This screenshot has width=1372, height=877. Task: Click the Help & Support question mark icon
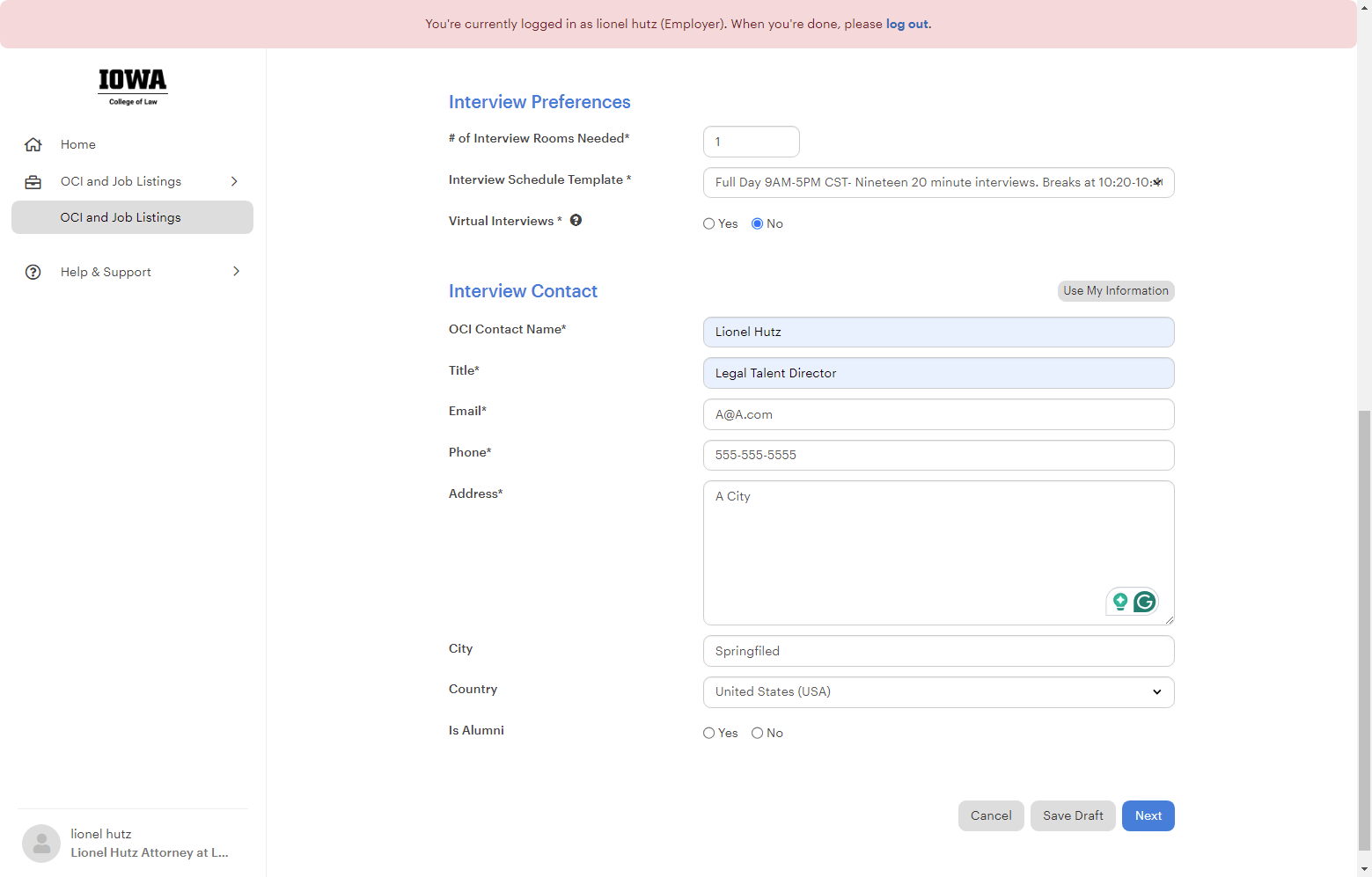pyautogui.click(x=33, y=272)
